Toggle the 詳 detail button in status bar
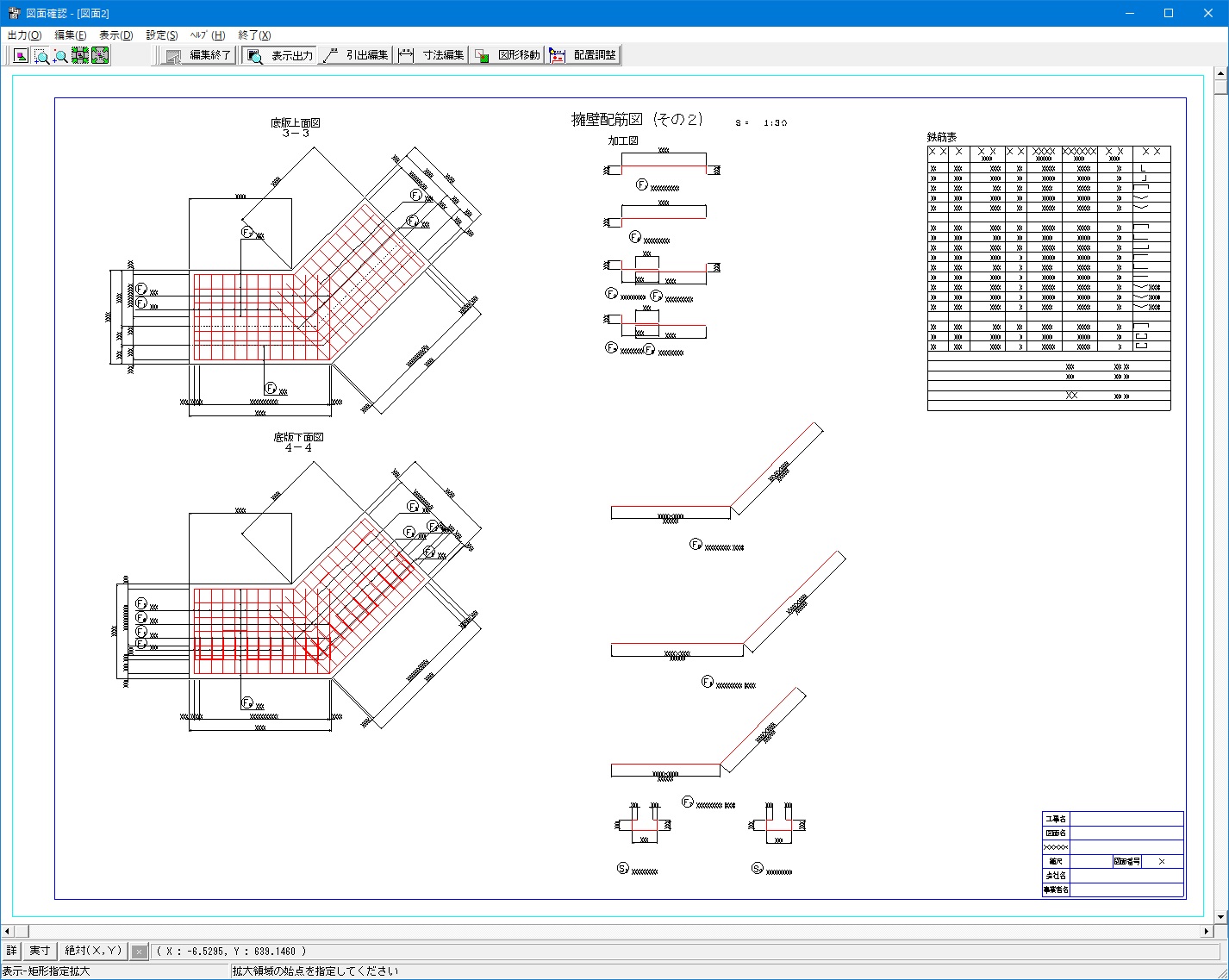 click(x=11, y=951)
